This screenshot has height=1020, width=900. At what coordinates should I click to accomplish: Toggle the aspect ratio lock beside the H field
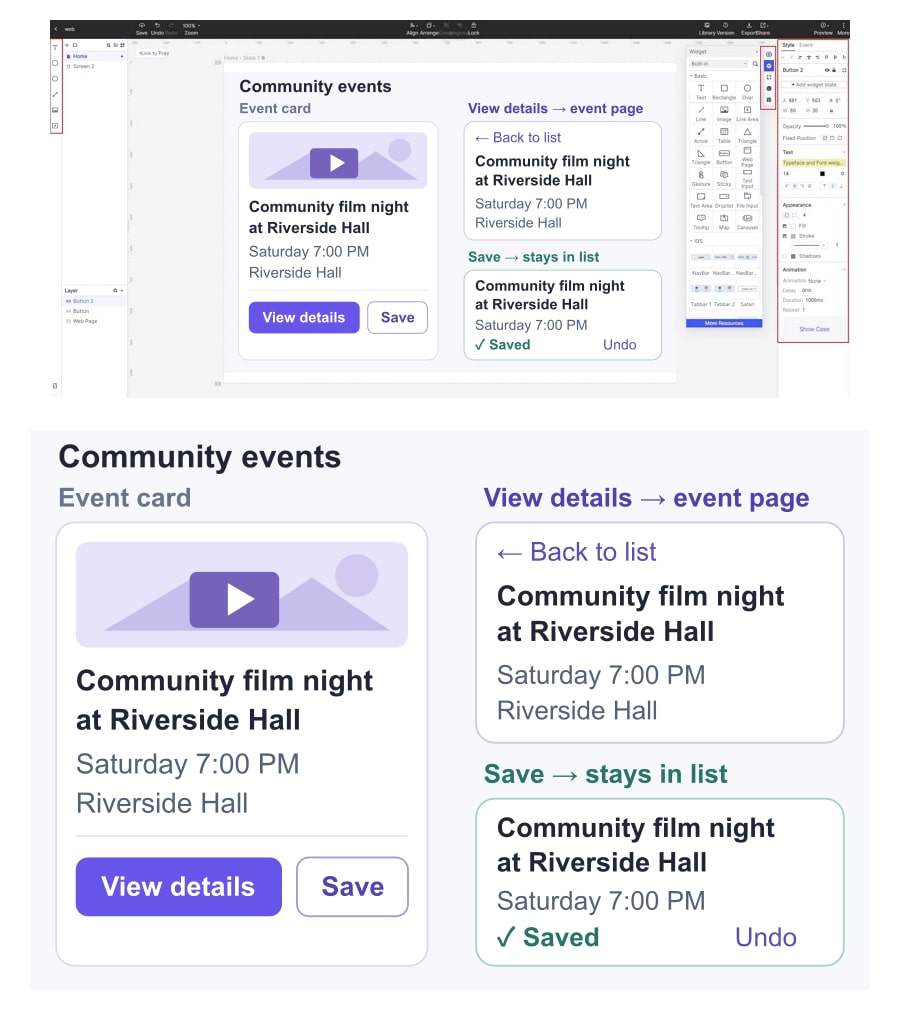tap(832, 111)
